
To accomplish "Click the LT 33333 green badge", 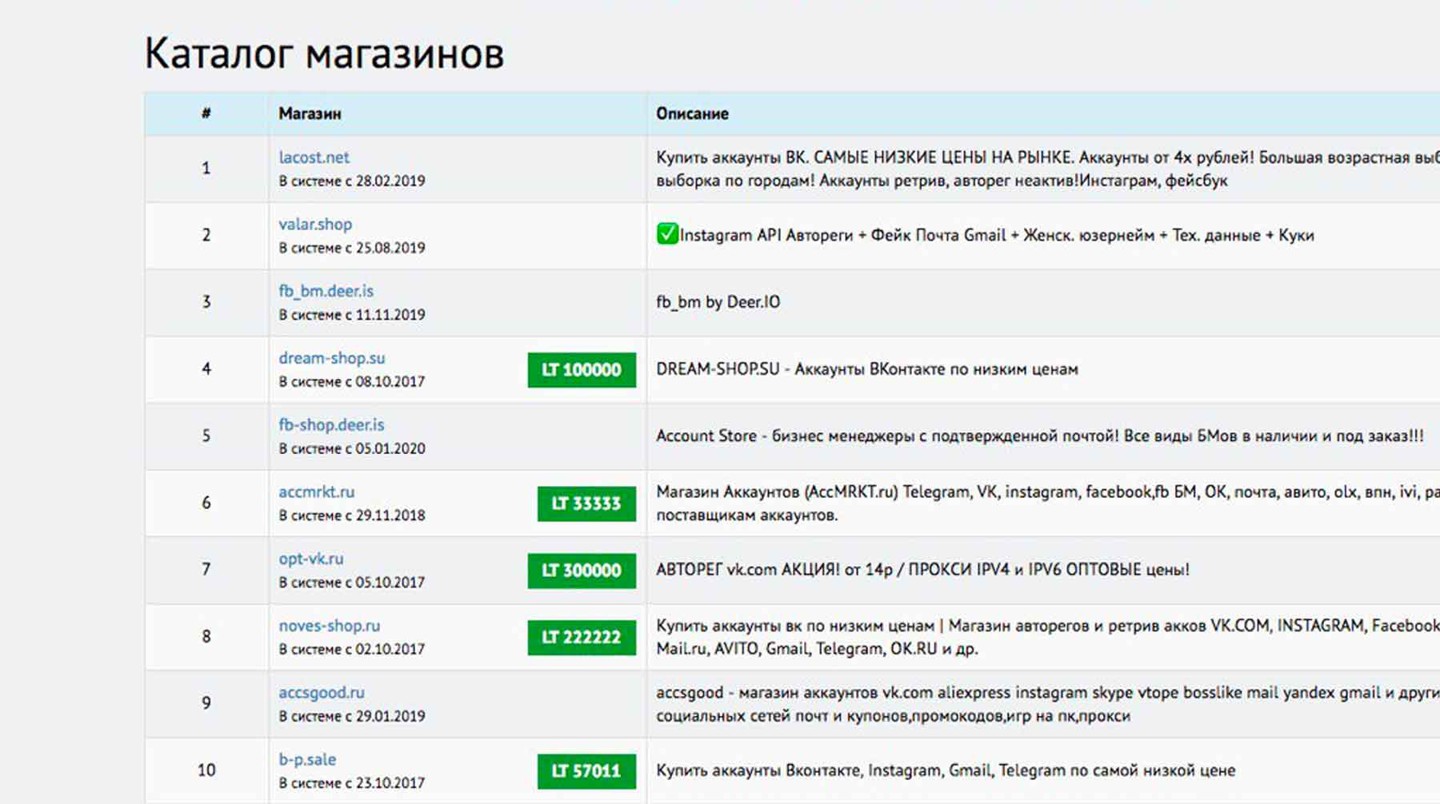I will click(x=587, y=504).
